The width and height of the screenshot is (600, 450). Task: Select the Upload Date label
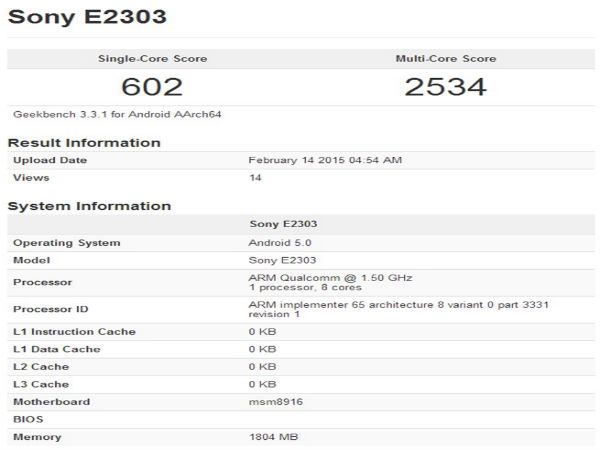[x=50, y=160]
